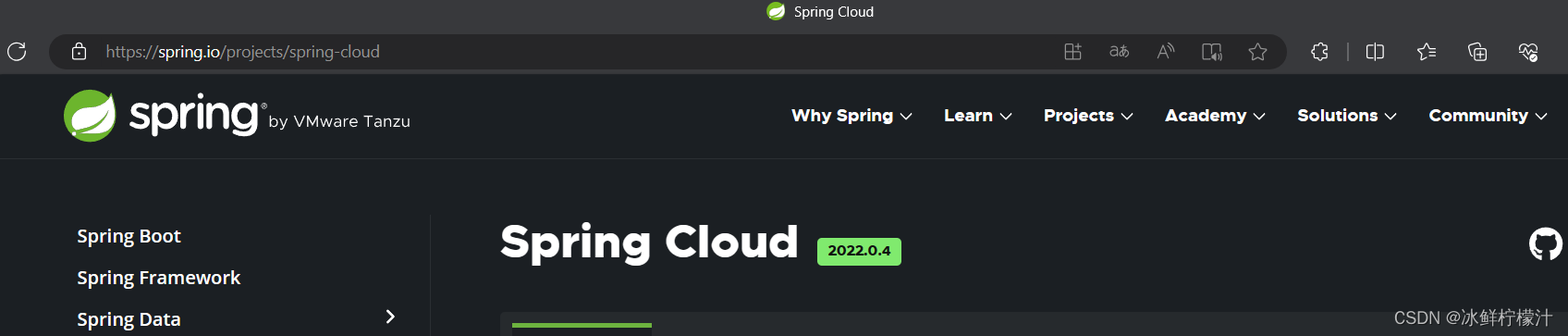Expand the Community menu
This screenshot has width=1568, height=336.
coord(1488,116)
